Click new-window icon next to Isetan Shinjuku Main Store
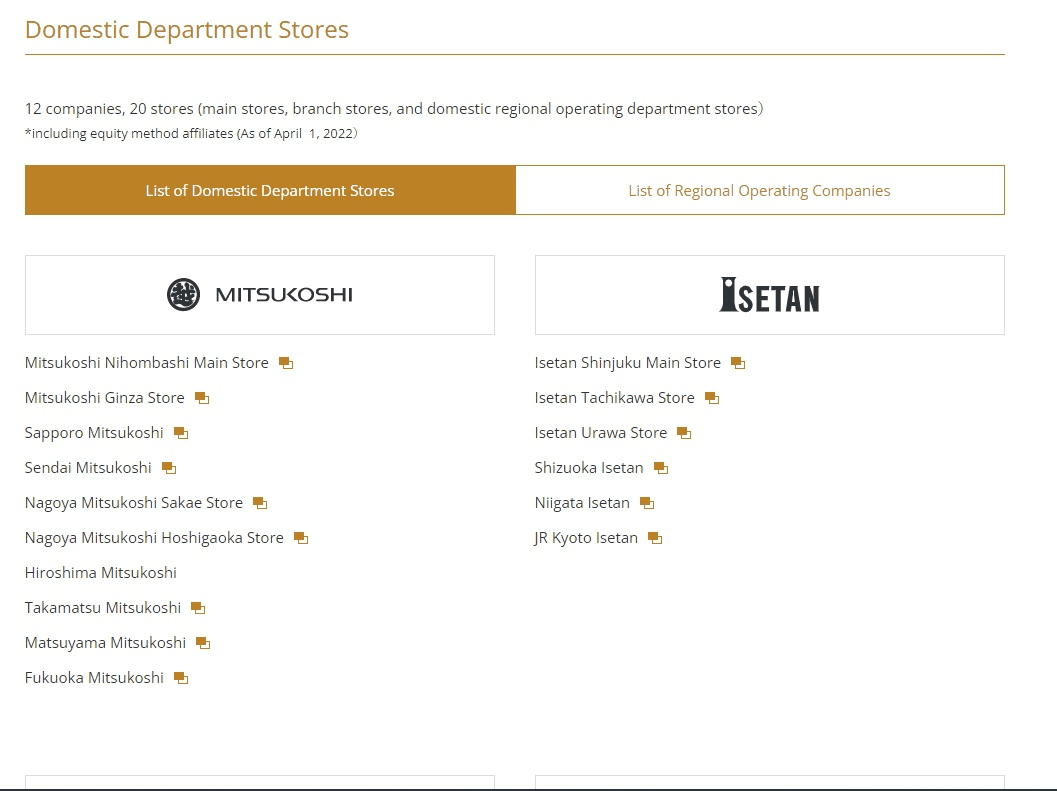 737,363
